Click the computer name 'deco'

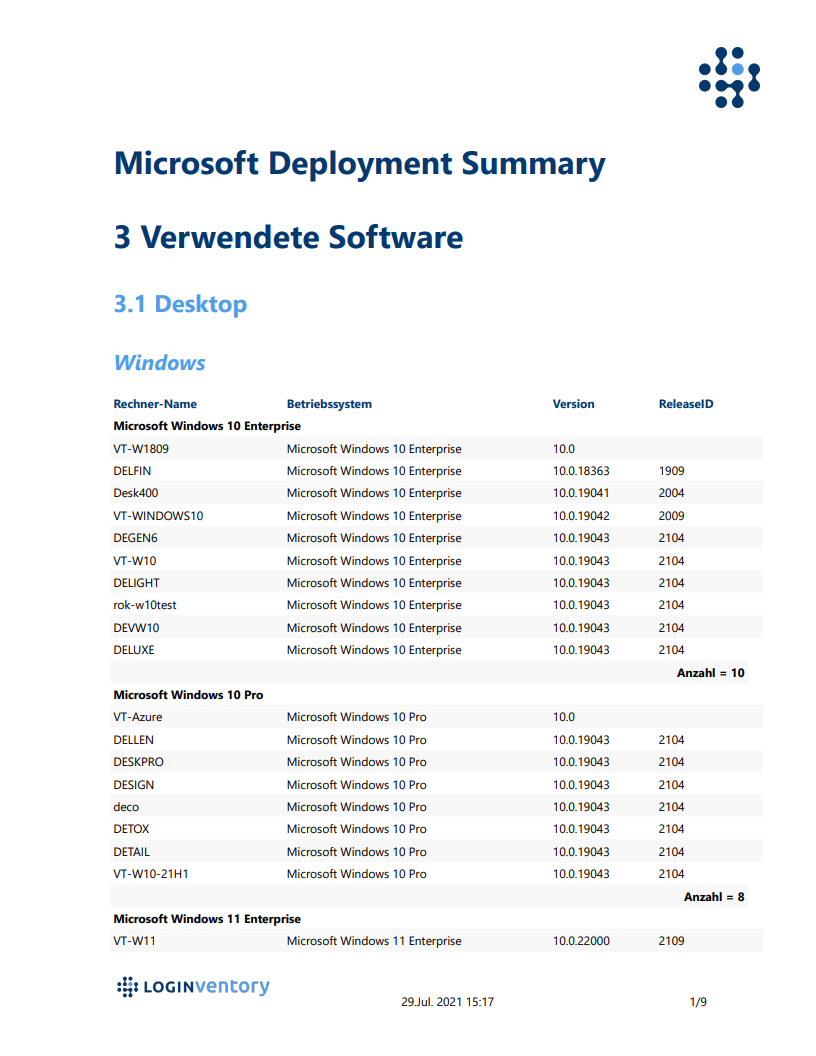[x=126, y=807]
